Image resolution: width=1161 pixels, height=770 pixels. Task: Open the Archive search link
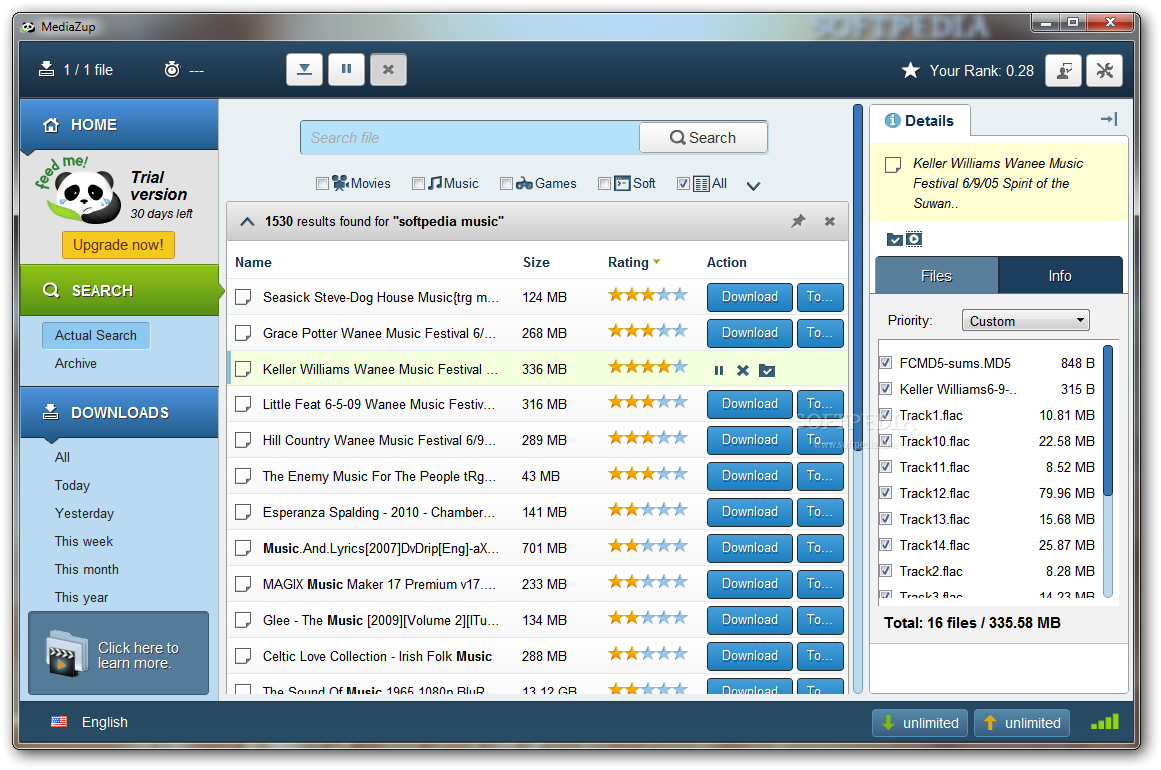[76, 364]
